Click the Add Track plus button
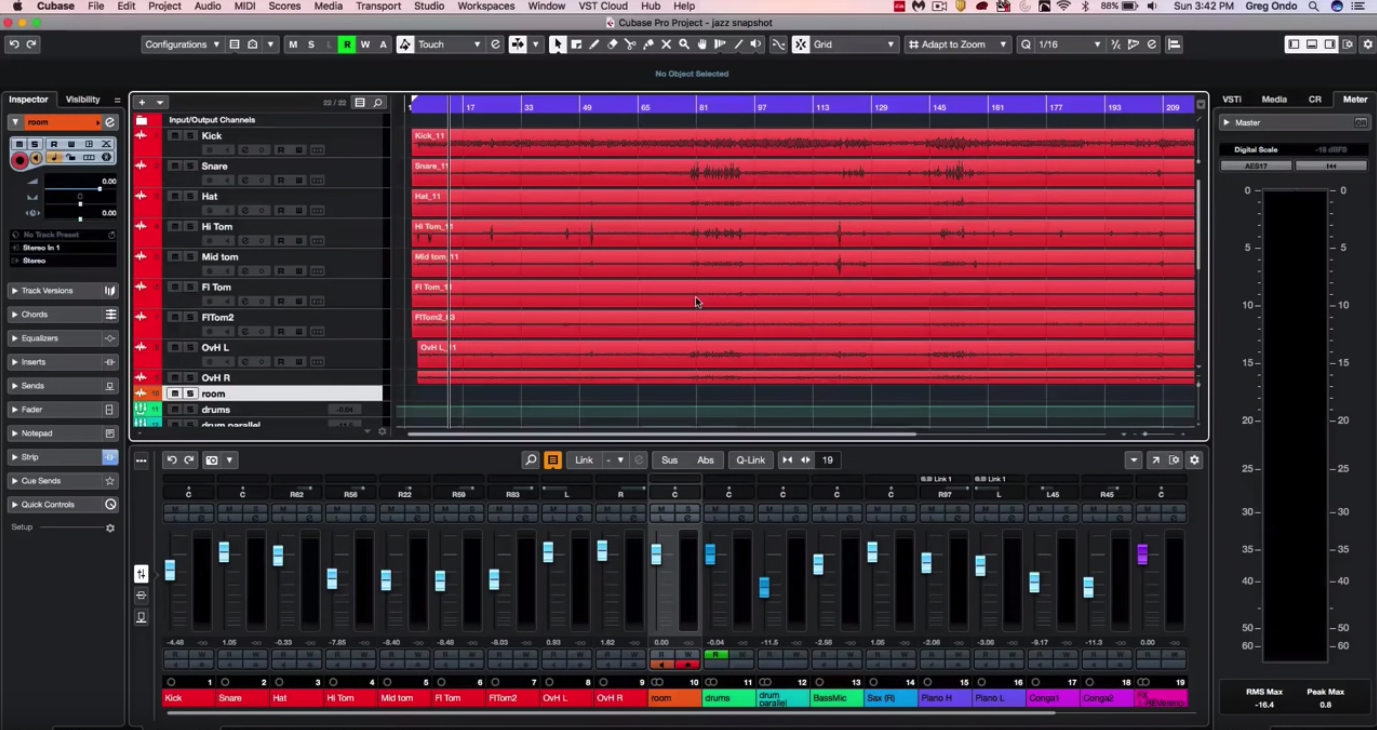This screenshot has height=730, width=1377. (142, 103)
